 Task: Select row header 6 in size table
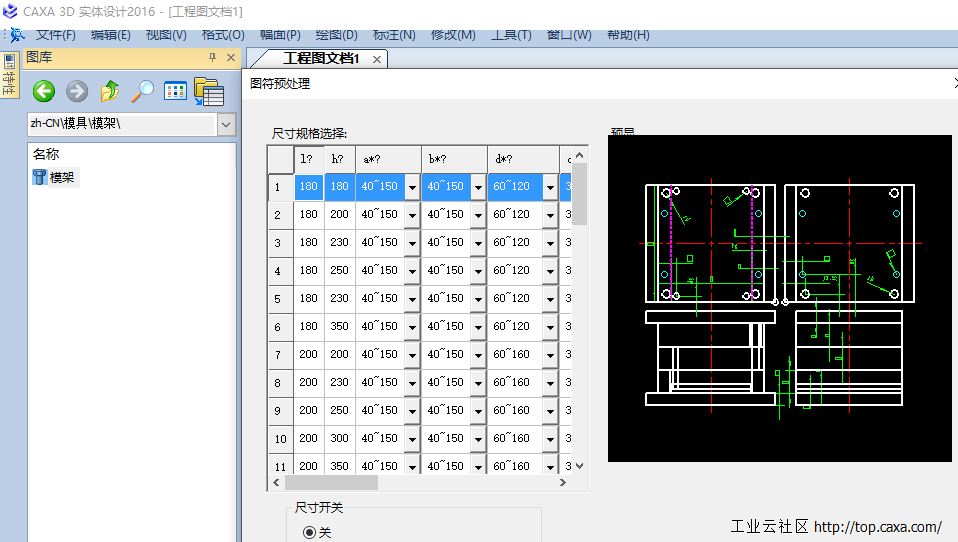pos(280,327)
